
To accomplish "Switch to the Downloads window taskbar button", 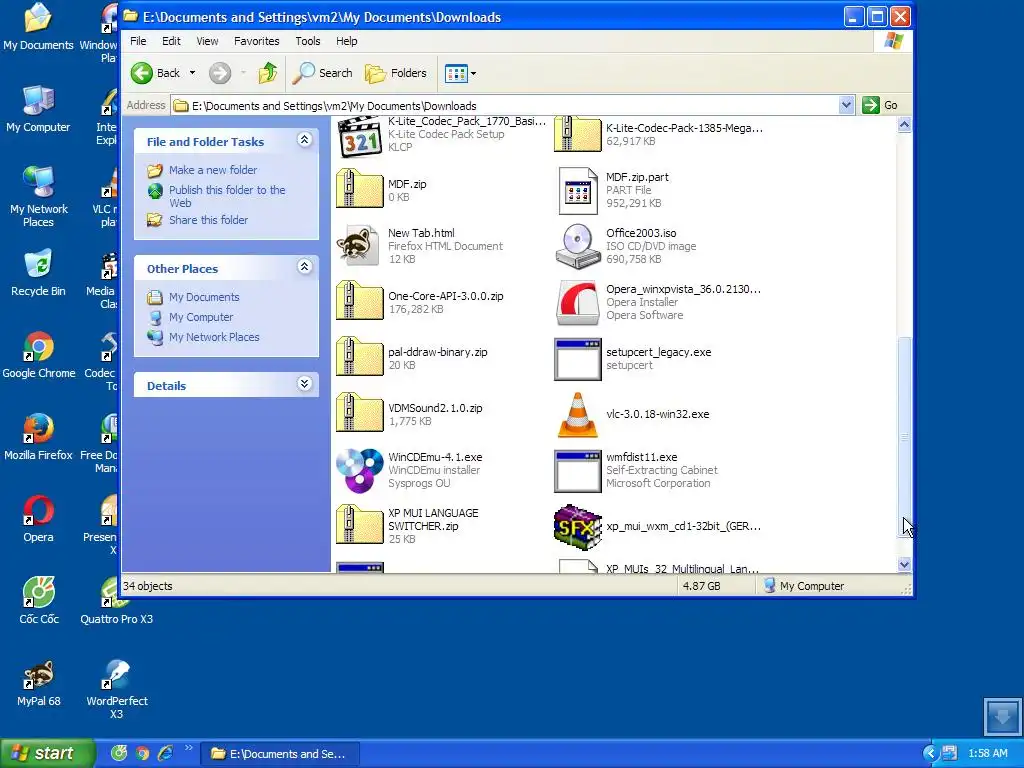I will point(279,754).
